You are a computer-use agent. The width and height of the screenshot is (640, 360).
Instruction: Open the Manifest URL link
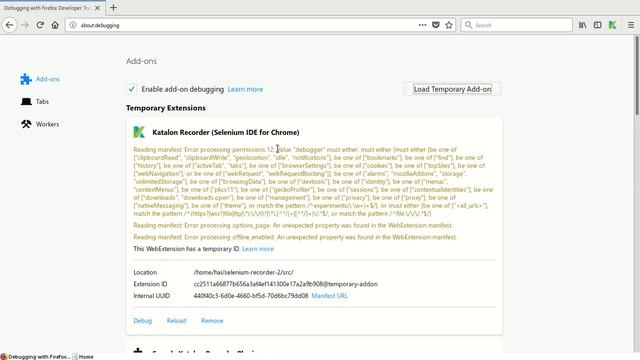click(x=329, y=296)
